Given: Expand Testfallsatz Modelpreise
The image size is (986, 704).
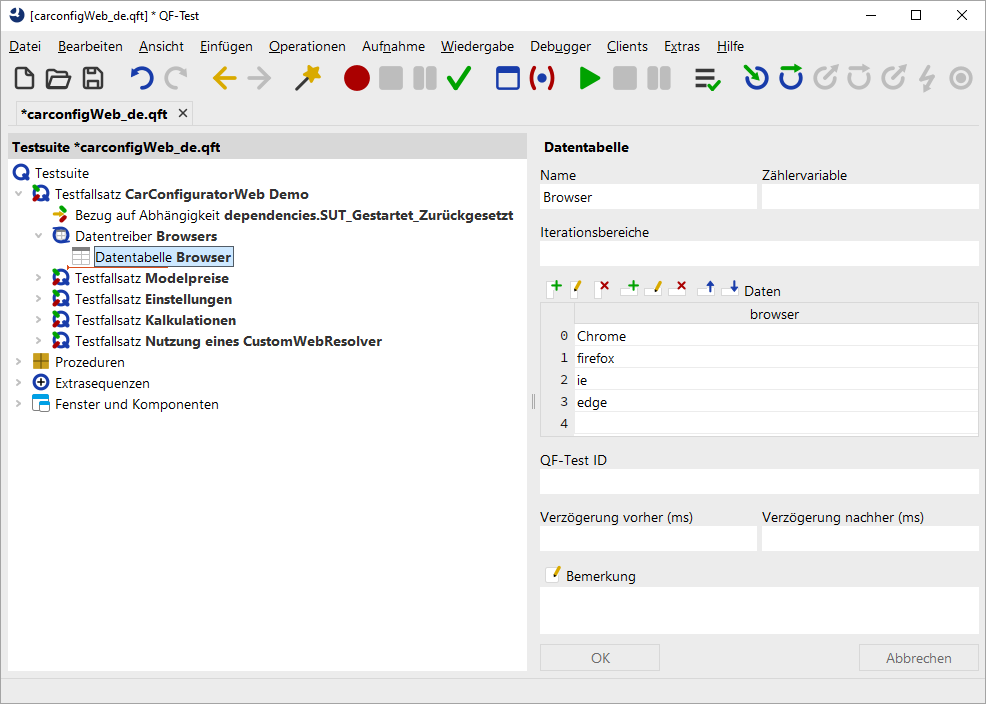Looking at the screenshot, I should coord(39,278).
